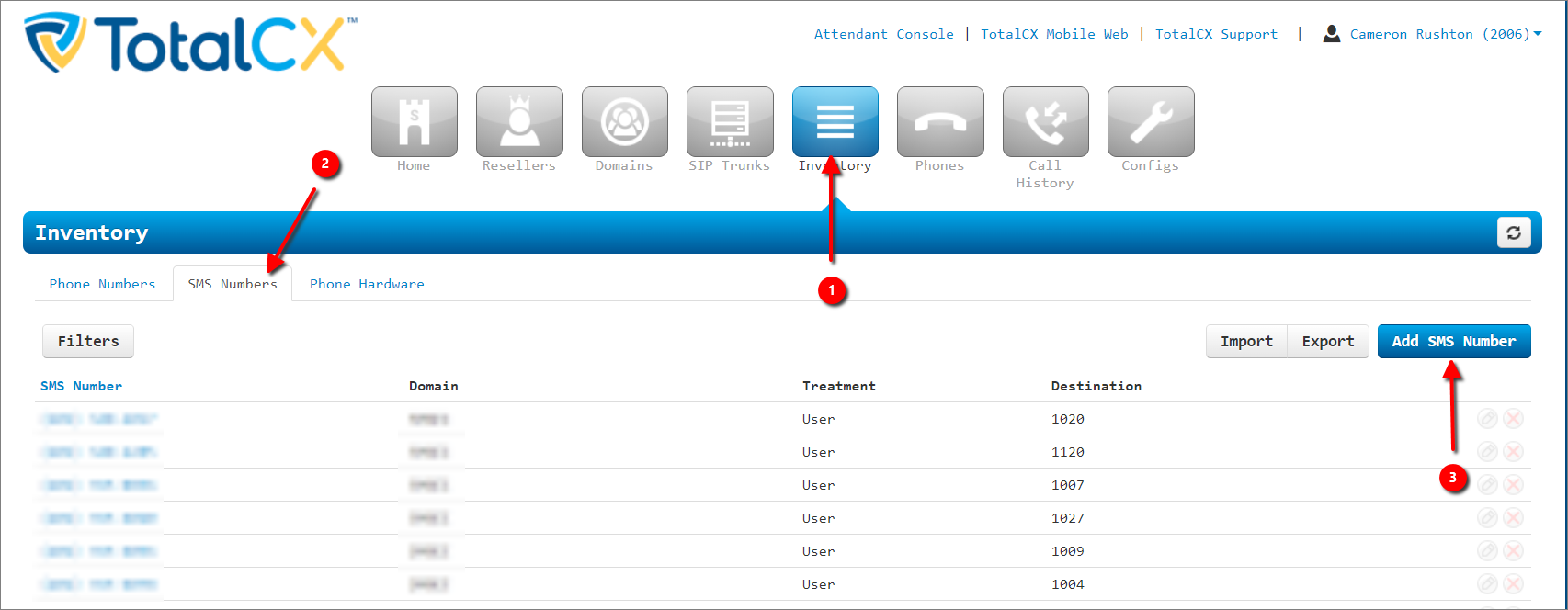Edit the SMS number with destination 1120
The height and width of the screenshot is (610, 1568).
(x=1487, y=452)
